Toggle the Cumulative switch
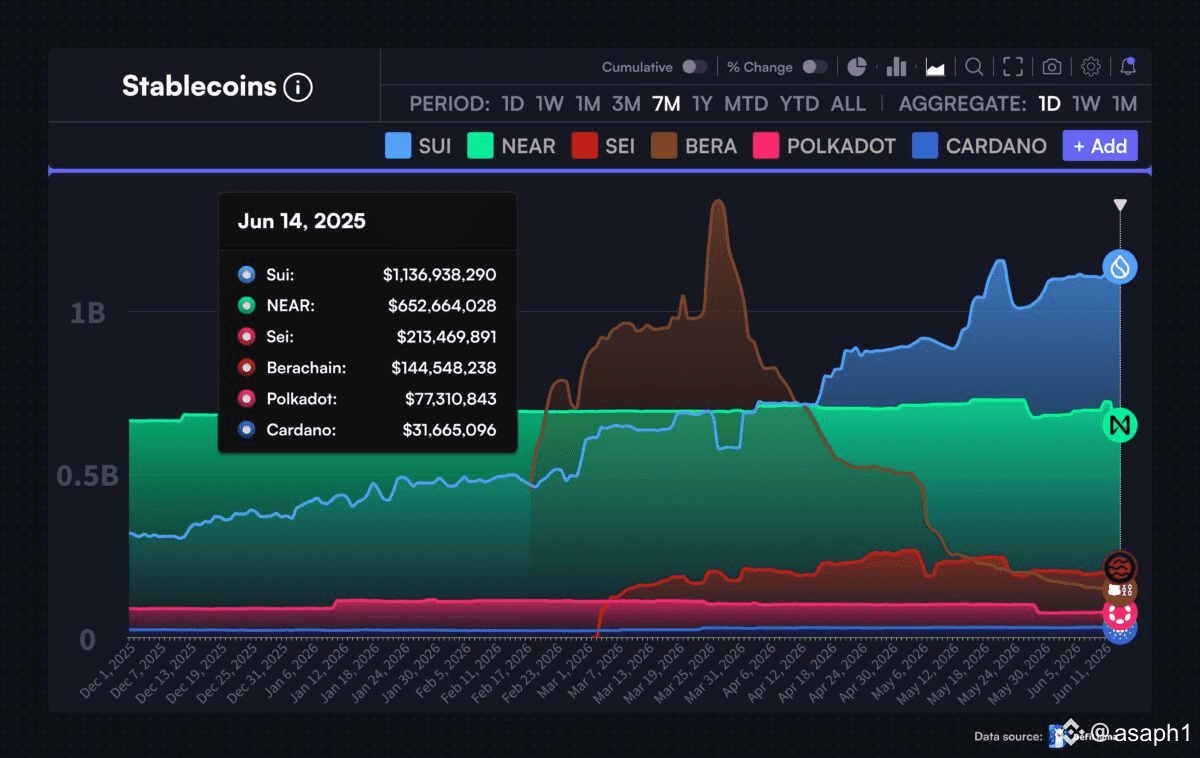This screenshot has width=1200, height=758. tap(694, 67)
